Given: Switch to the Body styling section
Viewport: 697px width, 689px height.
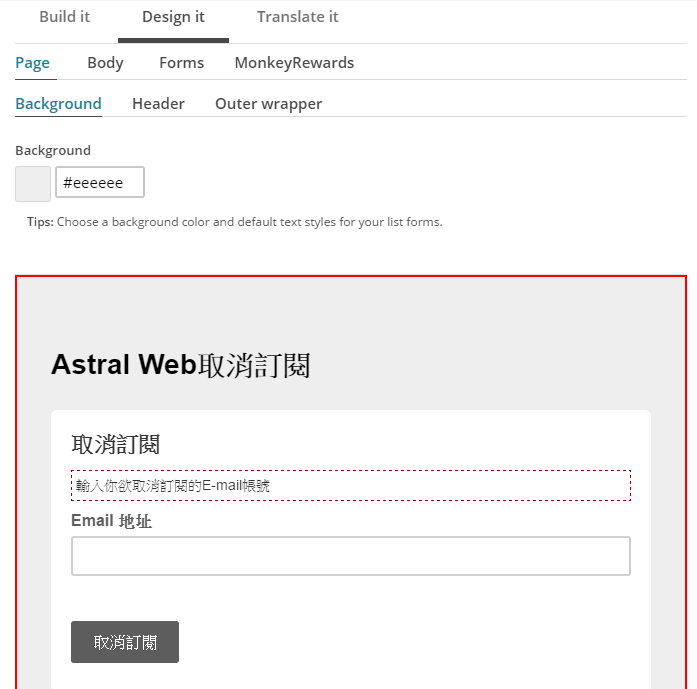Looking at the screenshot, I should 105,63.
